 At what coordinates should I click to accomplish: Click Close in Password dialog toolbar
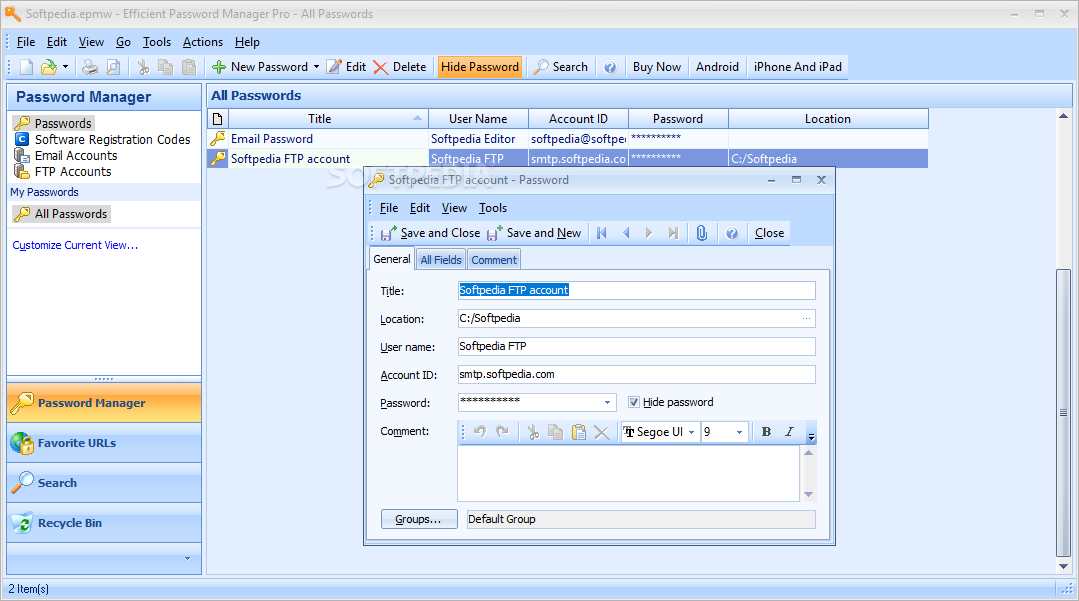769,233
